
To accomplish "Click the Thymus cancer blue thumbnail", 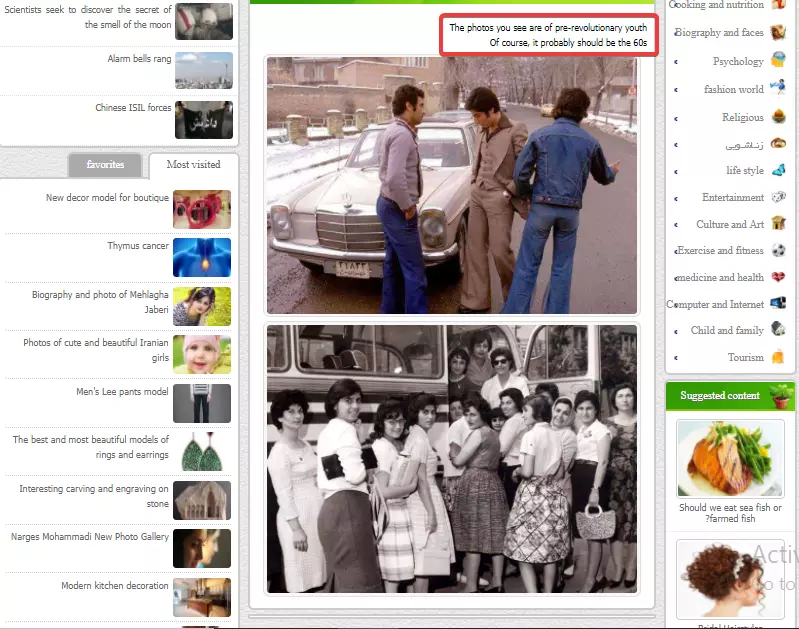I will (202, 257).
